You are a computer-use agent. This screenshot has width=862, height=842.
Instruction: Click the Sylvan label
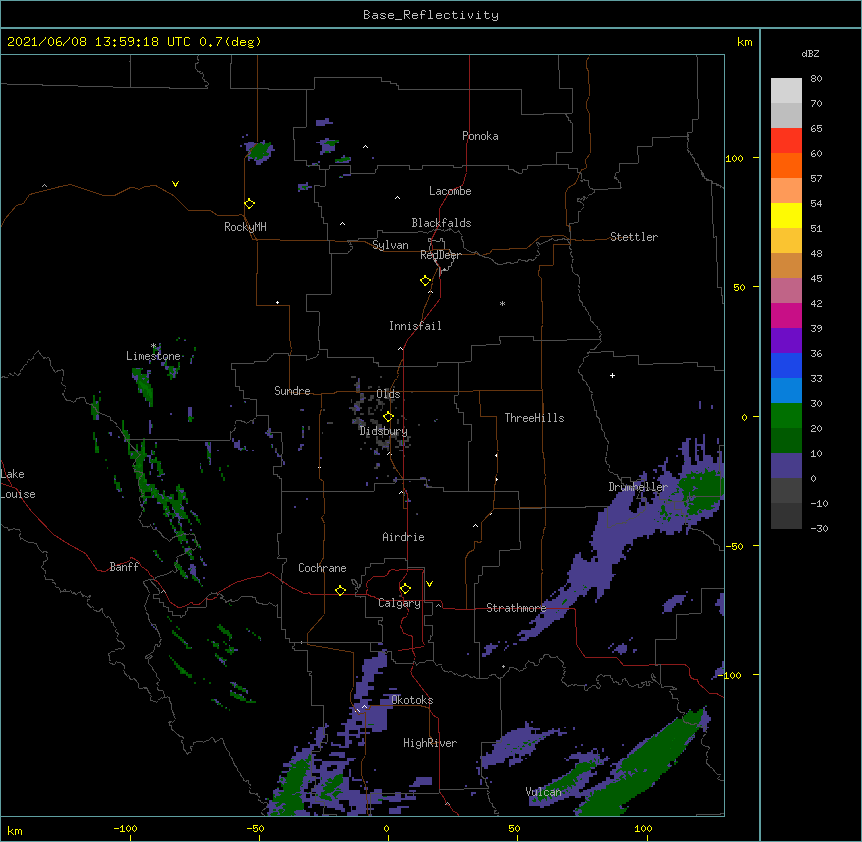(390, 245)
